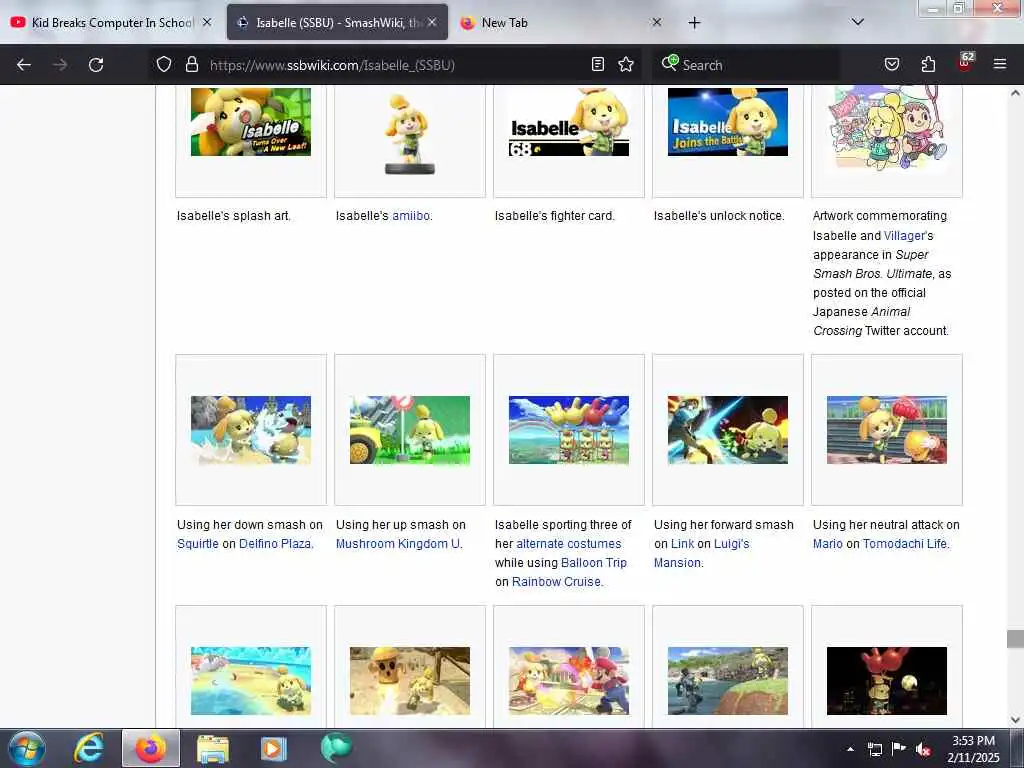
Task: Open a new tab with plus button
Action: [x=694, y=23]
